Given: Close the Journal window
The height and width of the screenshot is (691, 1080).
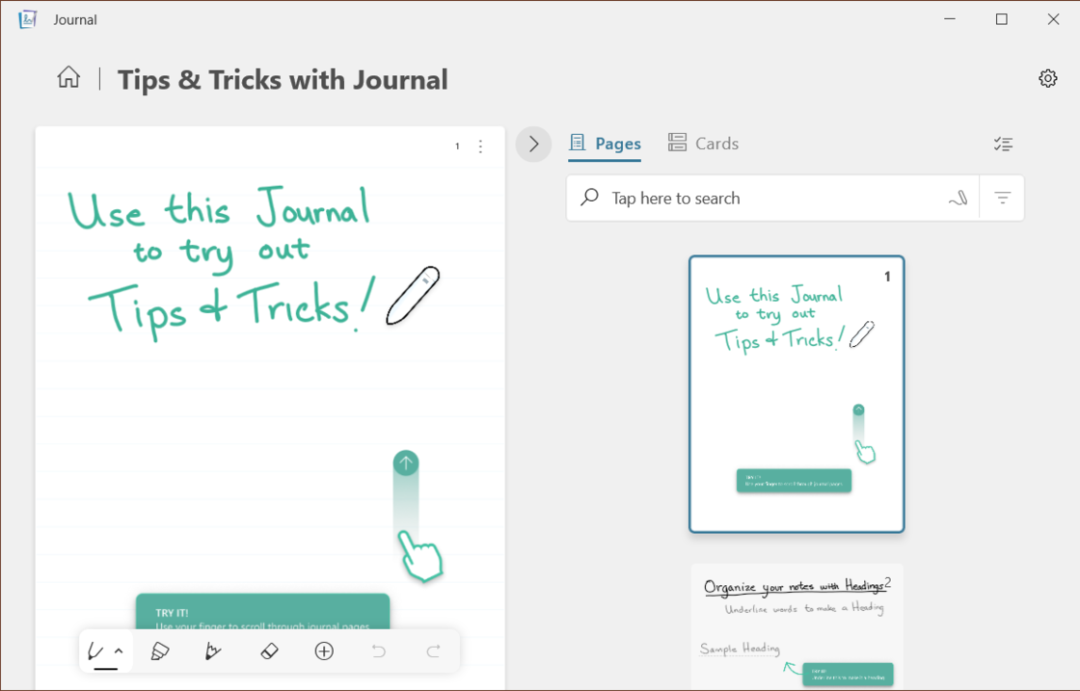Looking at the screenshot, I should pos(1053,19).
